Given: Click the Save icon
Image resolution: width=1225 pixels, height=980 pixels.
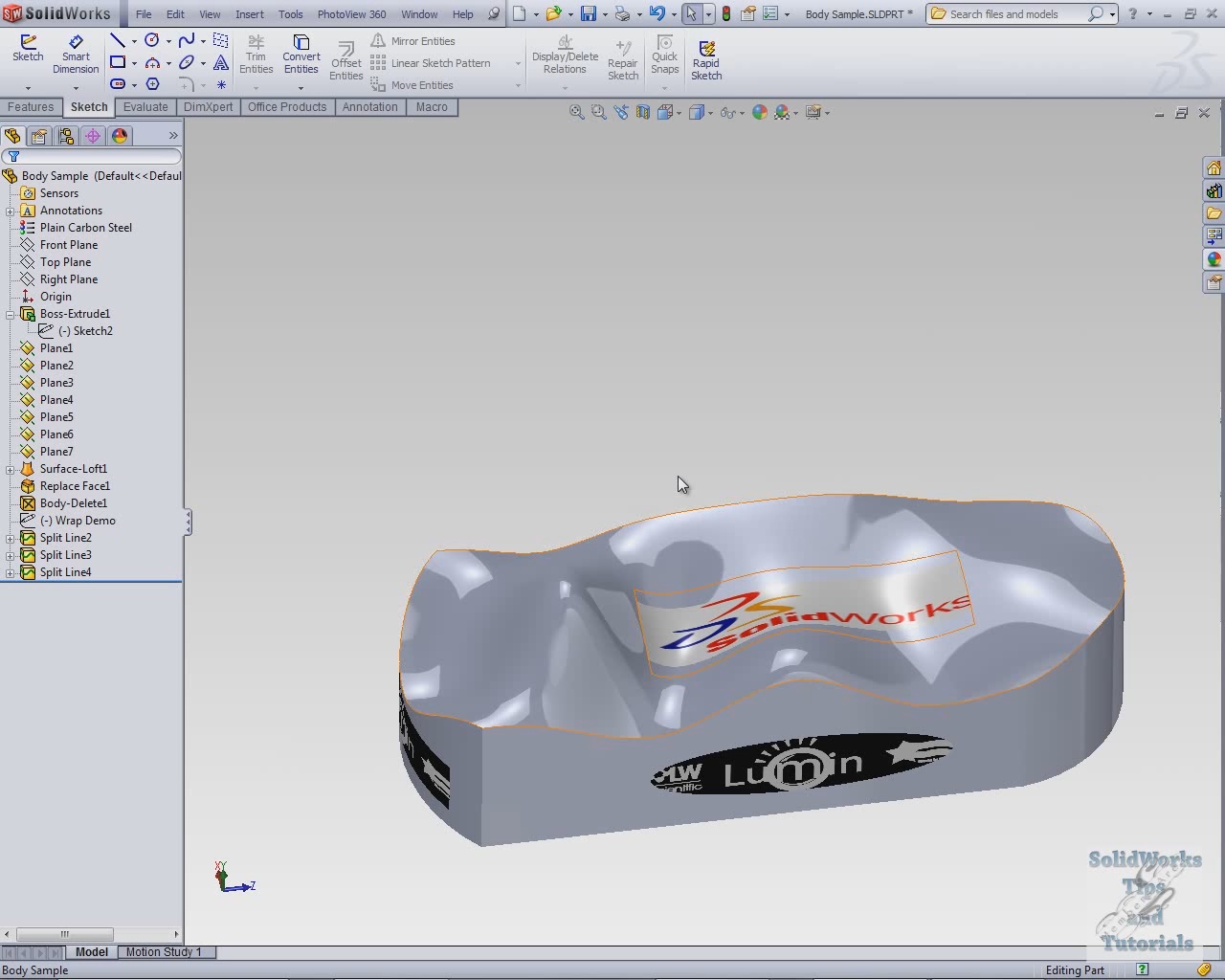Looking at the screenshot, I should click(x=589, y=13).
